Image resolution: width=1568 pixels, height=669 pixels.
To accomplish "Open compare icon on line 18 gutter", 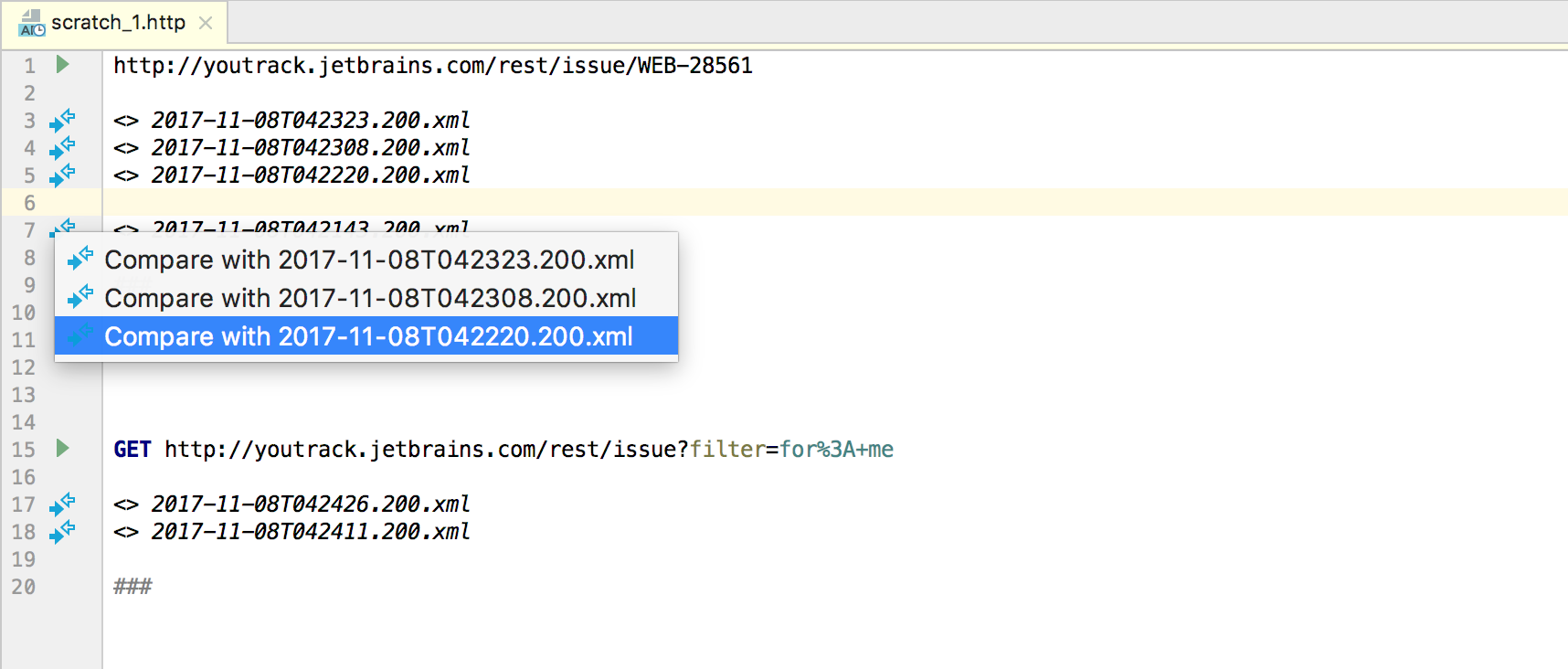I will [x=62, y=531].
